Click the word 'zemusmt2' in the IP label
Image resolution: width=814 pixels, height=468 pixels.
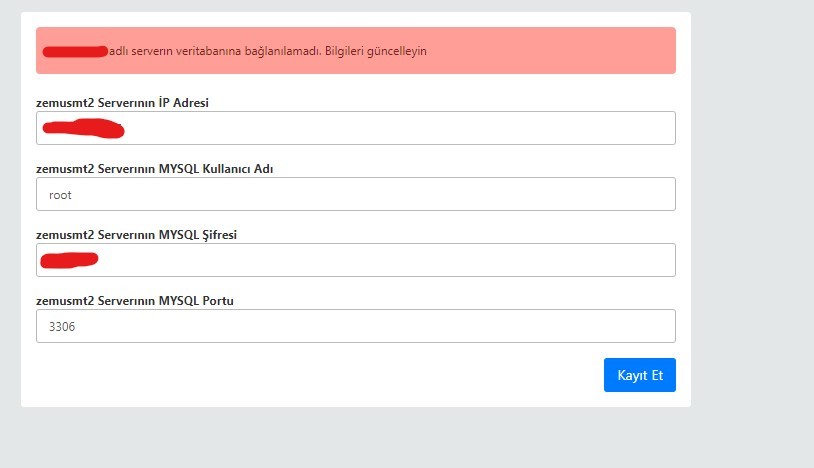tap(65, 103)
